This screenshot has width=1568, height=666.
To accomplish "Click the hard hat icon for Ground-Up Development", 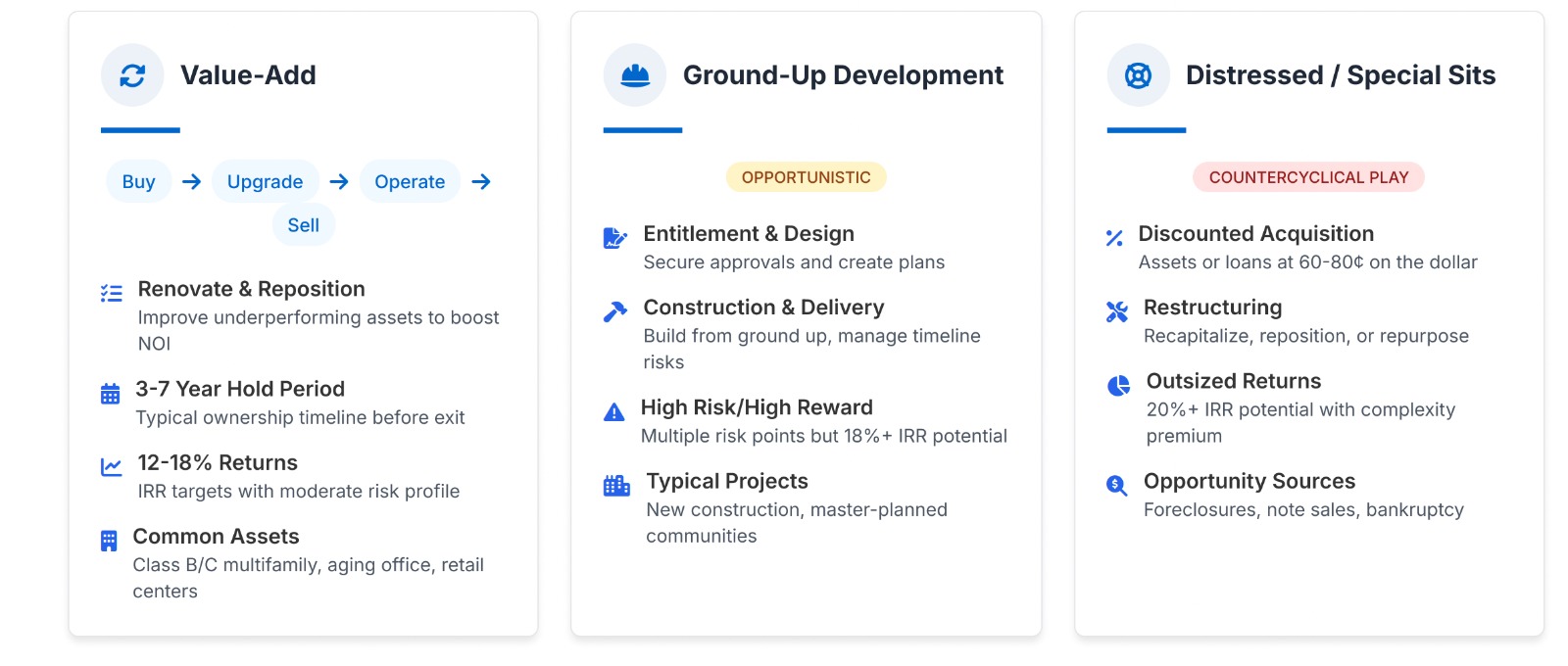I will point(635,75).
